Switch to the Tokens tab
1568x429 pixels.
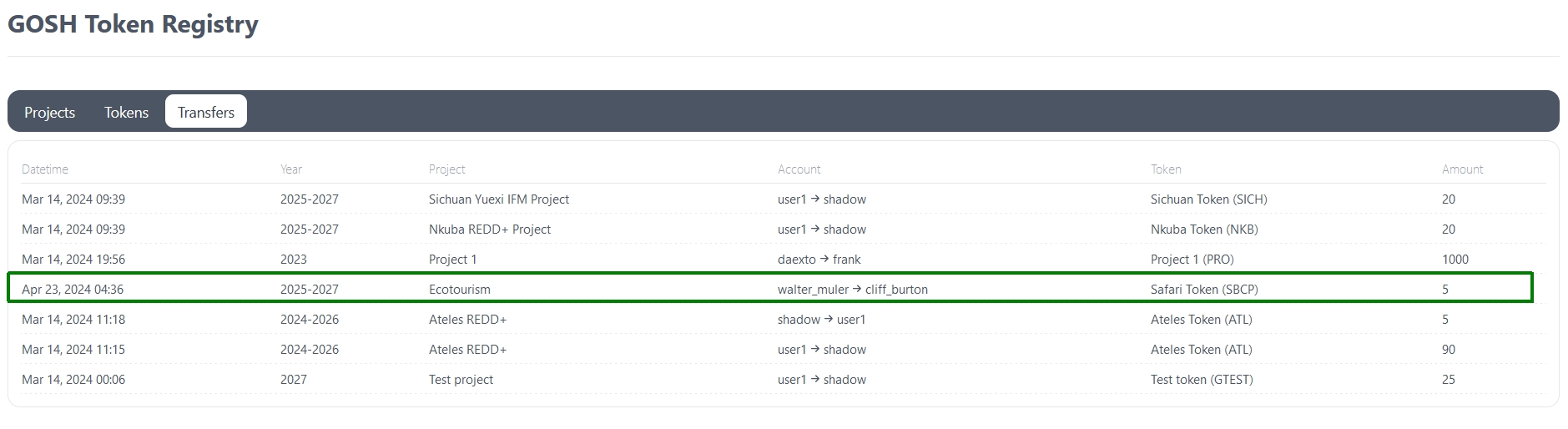(126, 112)
